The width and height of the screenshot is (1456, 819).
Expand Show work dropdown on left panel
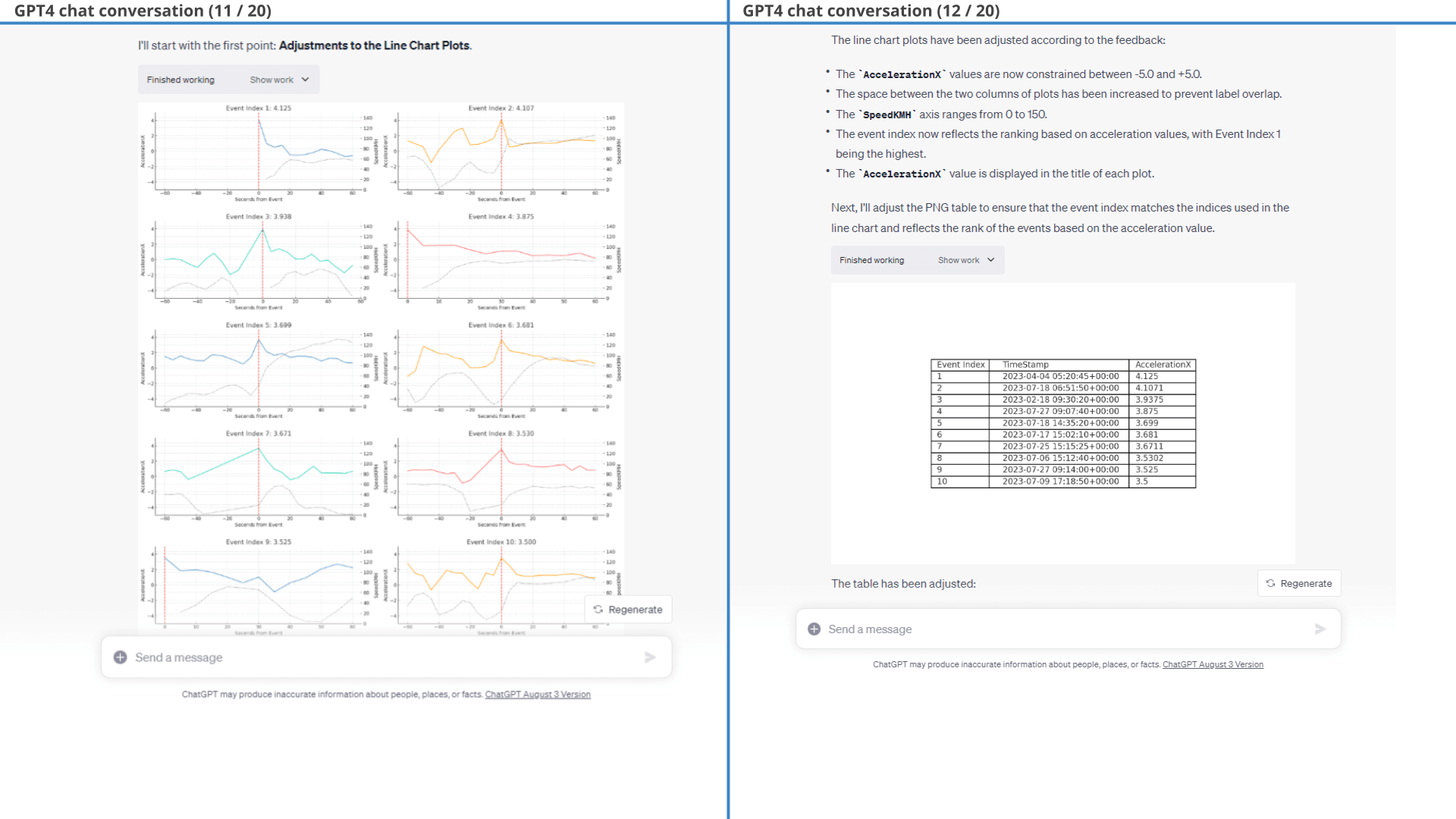tap(280, 79)
